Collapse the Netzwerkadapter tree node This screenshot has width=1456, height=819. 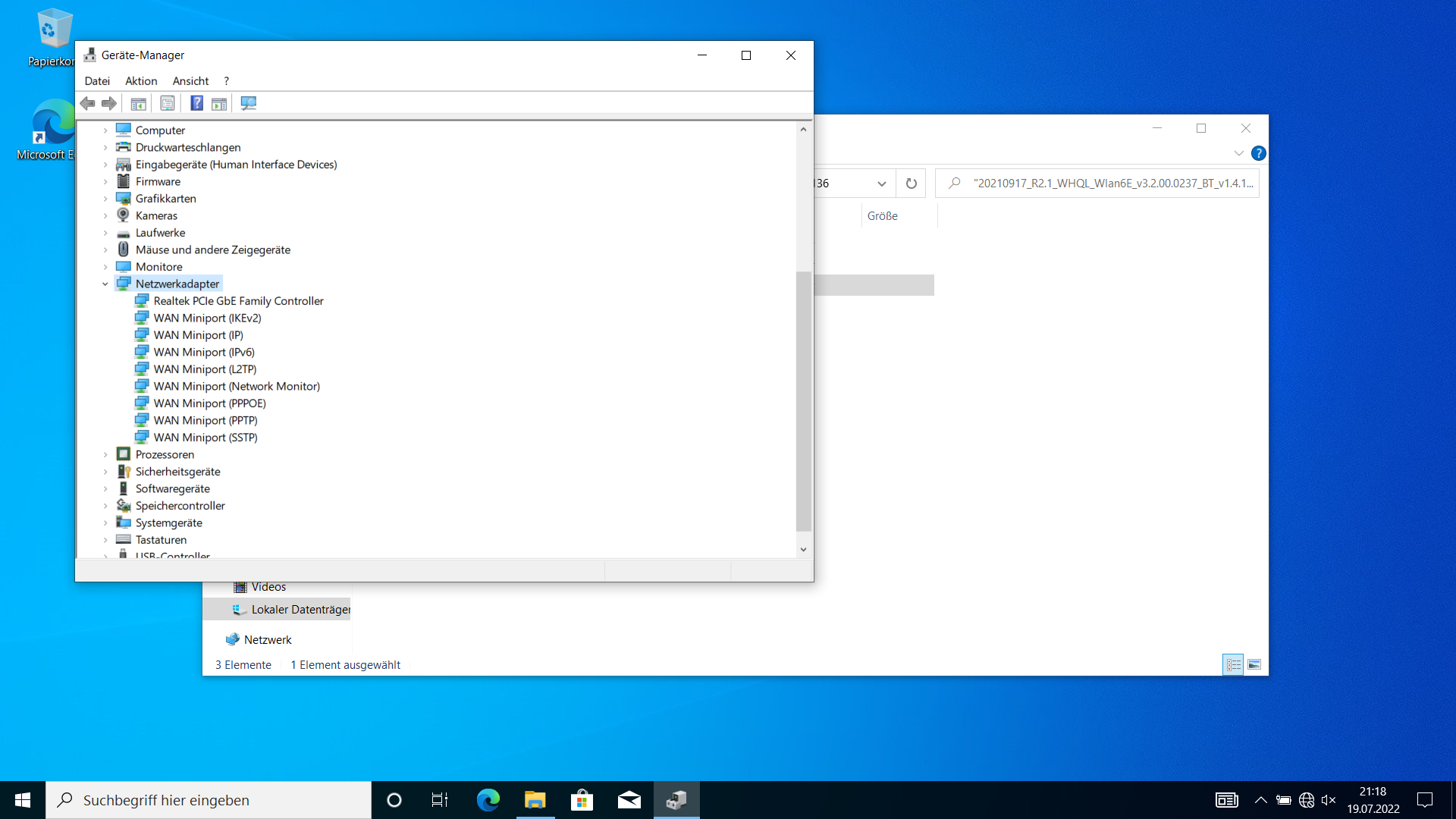click(x=105, y=284)
